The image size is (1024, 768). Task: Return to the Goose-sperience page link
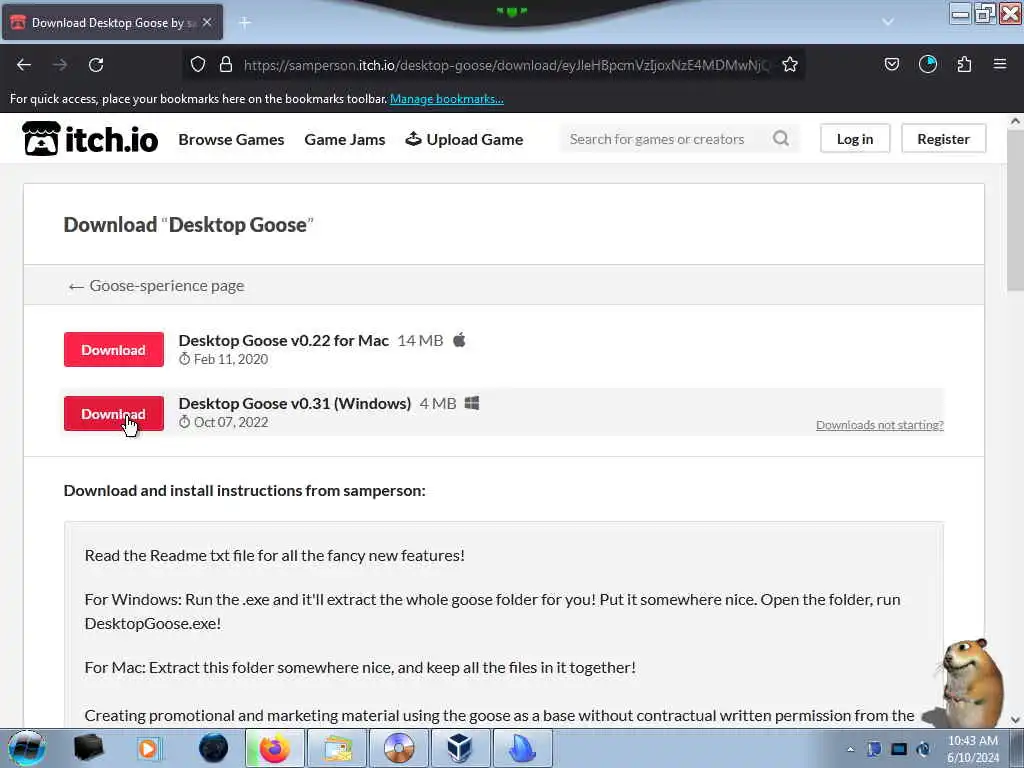tap(156, 285)
